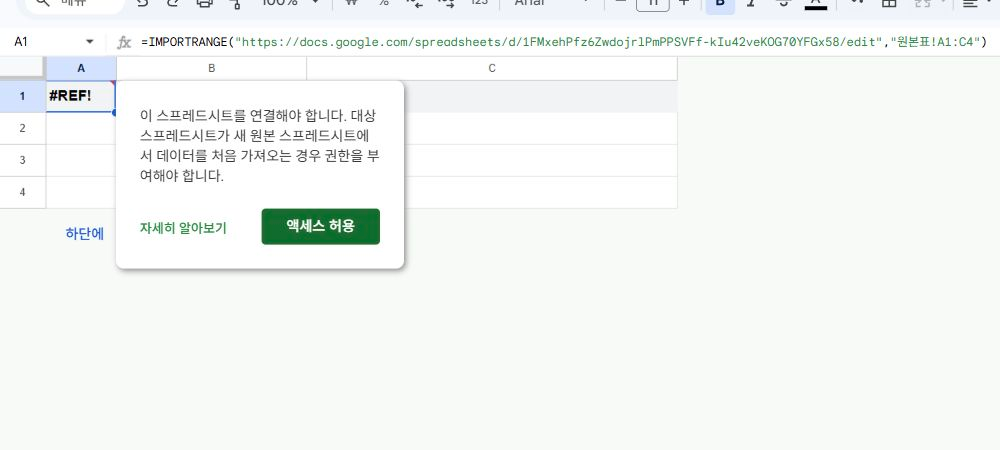The image size is (1000, 450).
Task: Select column A header
Action: click(81, 68)
